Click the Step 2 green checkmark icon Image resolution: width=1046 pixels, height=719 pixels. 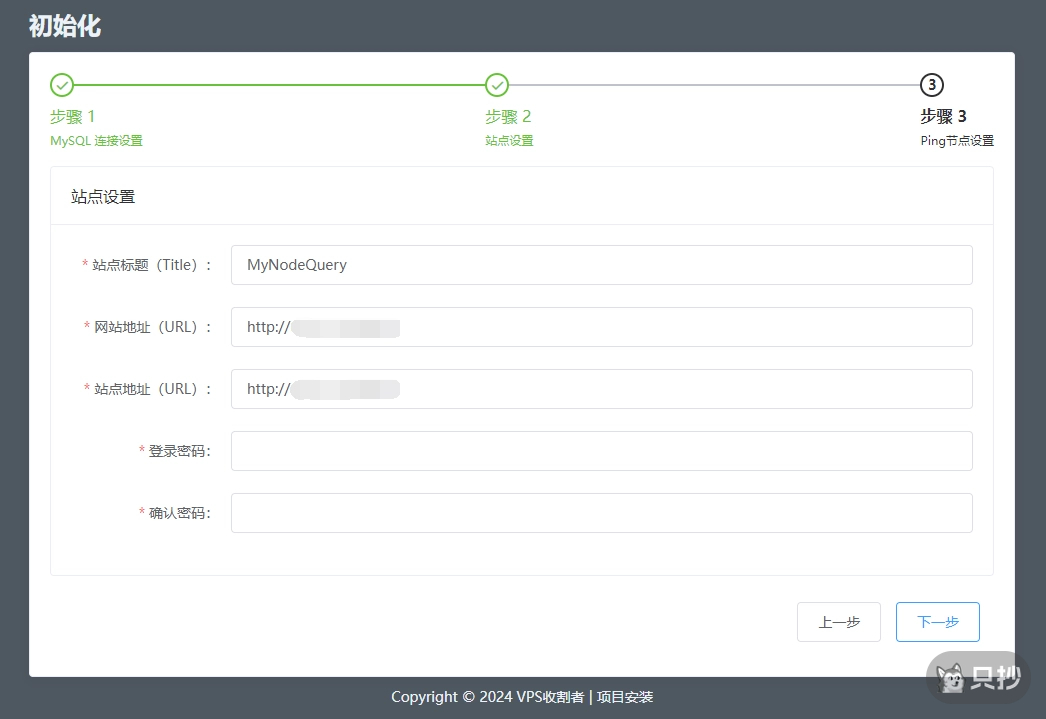[497, 85]
